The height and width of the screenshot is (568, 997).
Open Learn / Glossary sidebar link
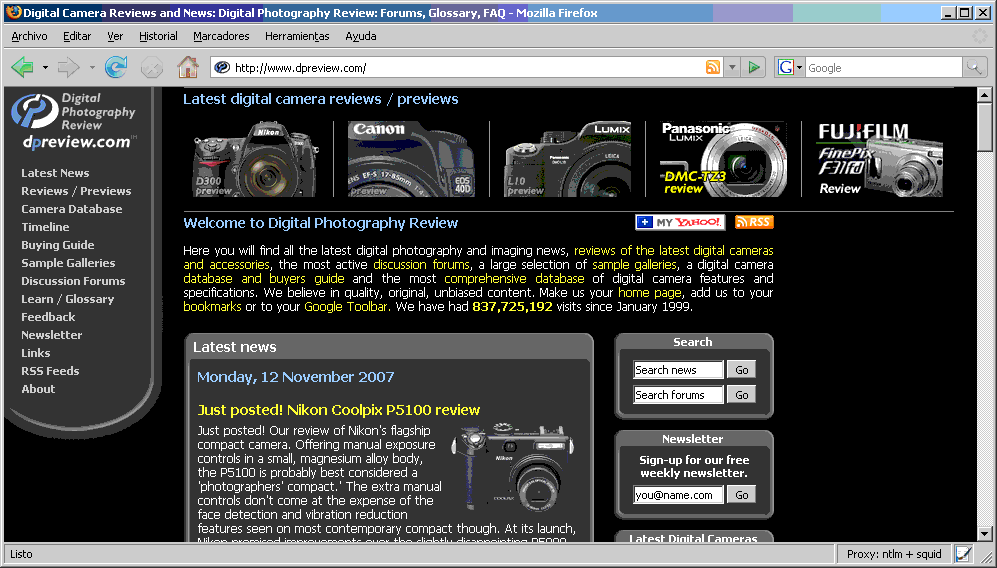pyautogui.click(x=67, y=299)
